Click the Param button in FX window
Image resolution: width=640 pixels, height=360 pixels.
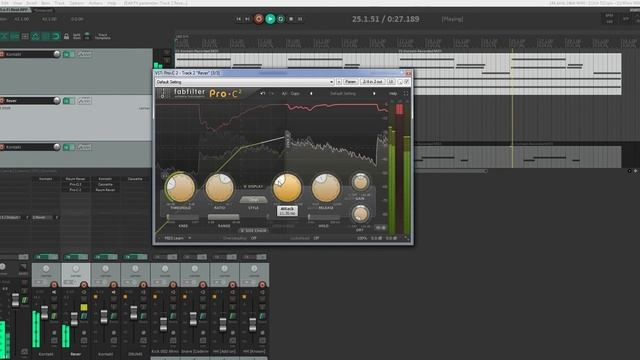(x=350, y=82)
